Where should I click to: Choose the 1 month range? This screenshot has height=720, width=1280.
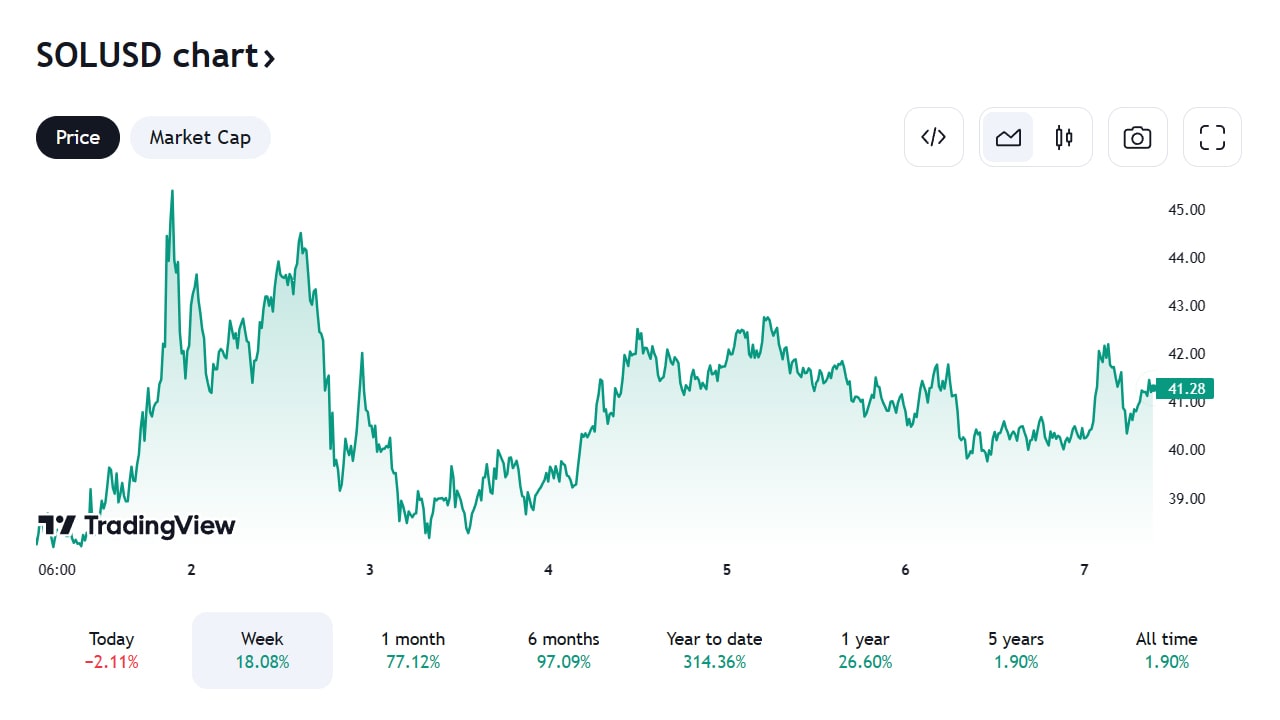[x=413, y=650]
